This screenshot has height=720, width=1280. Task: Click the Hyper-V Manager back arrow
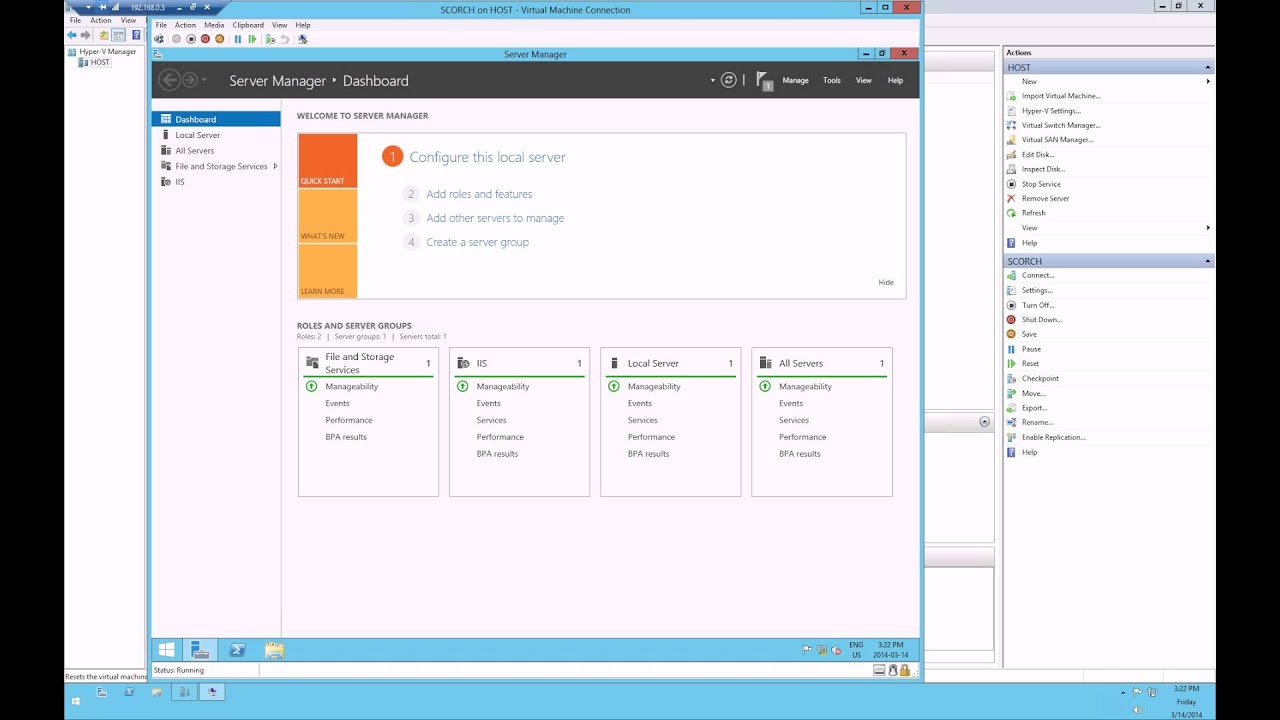click(72, 35)
